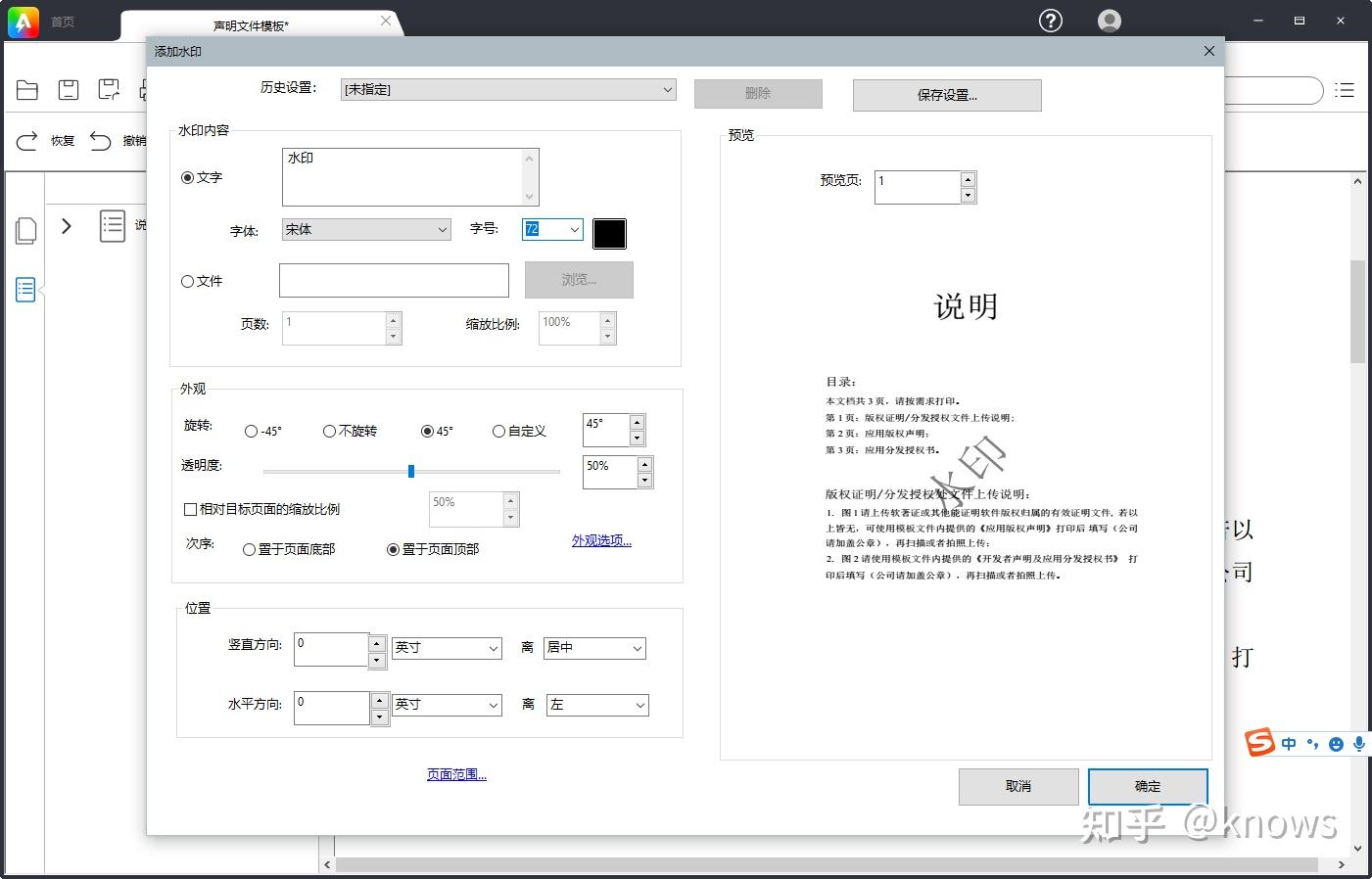Open the 居中 vertical position dropdown
Image resolution: width=1372 pixels, height=879 pixels.
[x=594, y=647]
